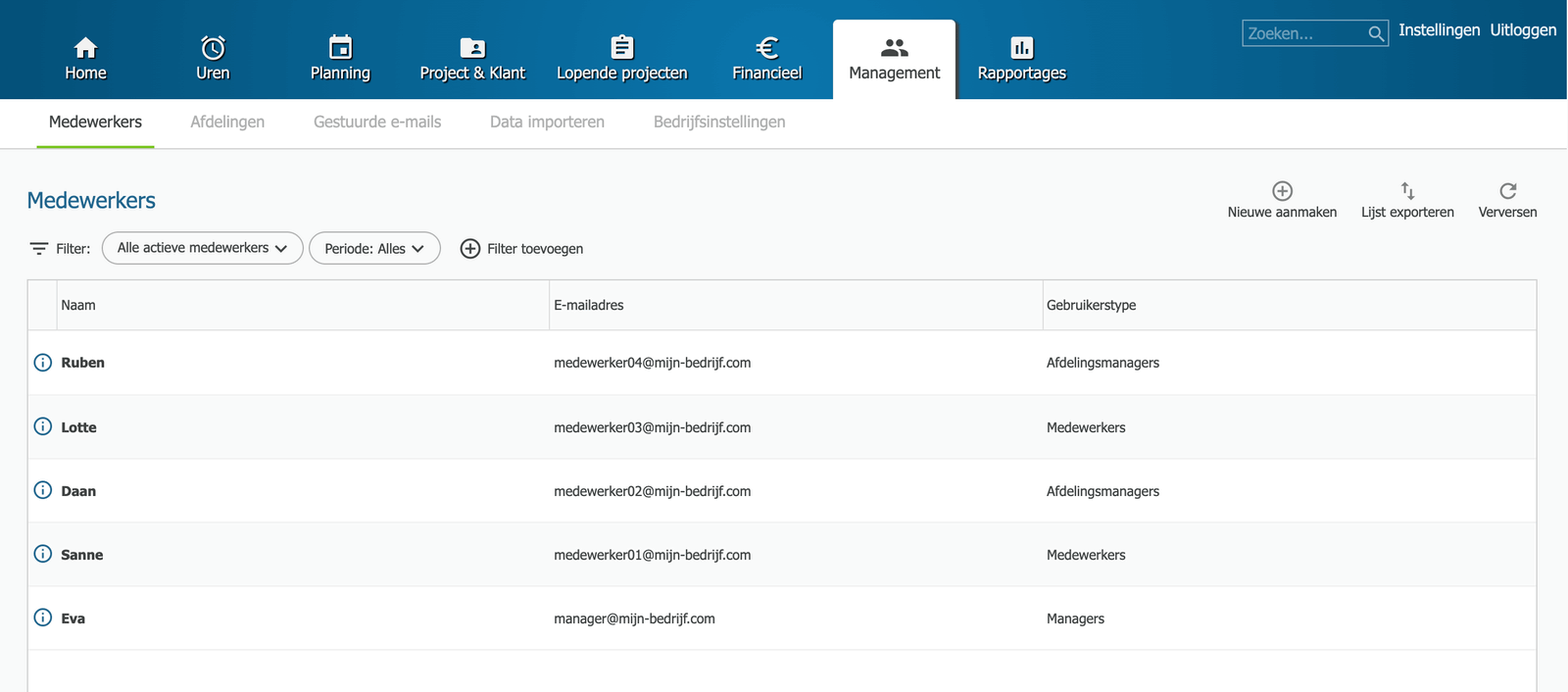Click the Lijst exporteren arrows icon

click(x=1407, y=190)
